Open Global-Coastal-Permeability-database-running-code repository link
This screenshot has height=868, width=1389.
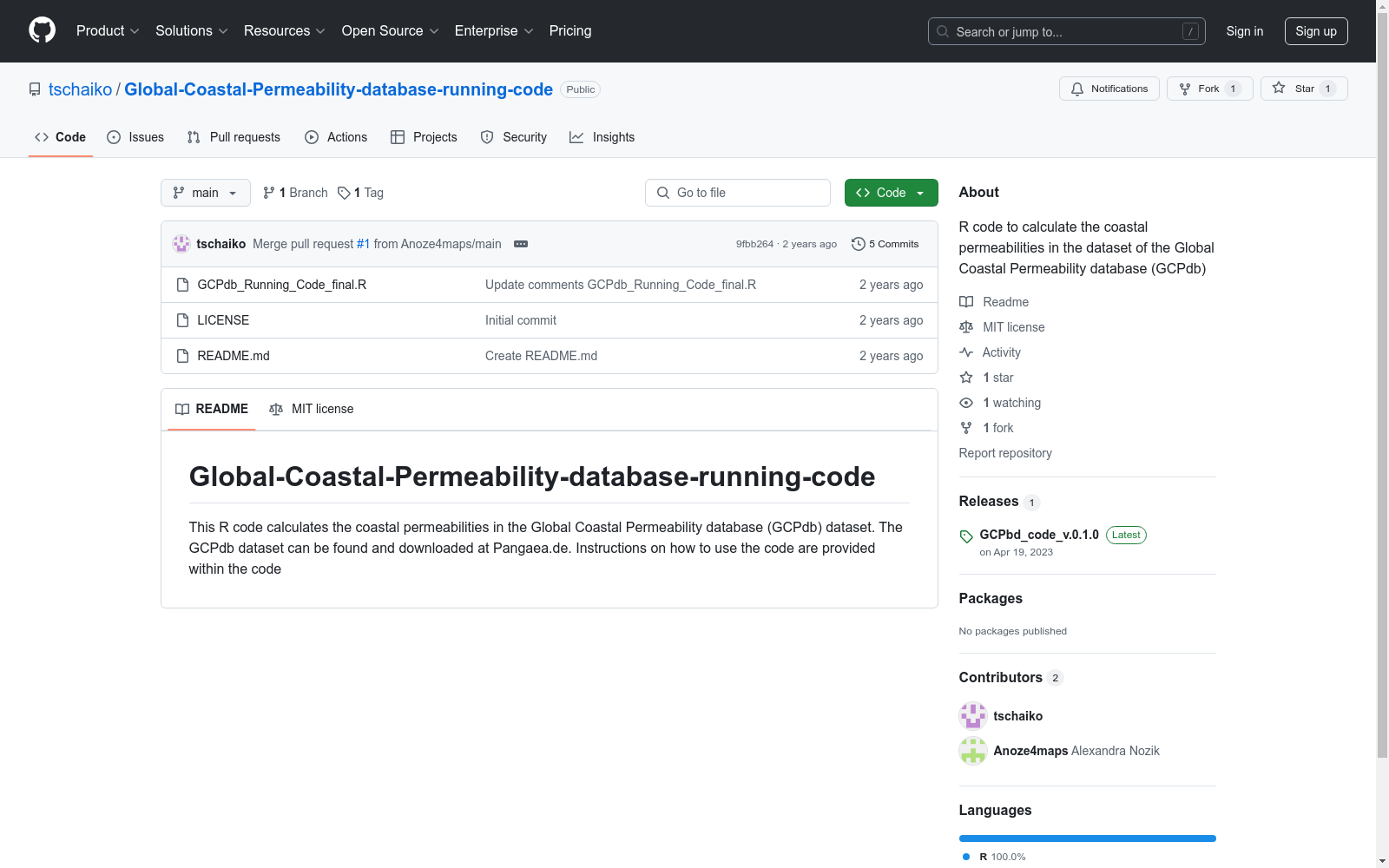[339, 89]
